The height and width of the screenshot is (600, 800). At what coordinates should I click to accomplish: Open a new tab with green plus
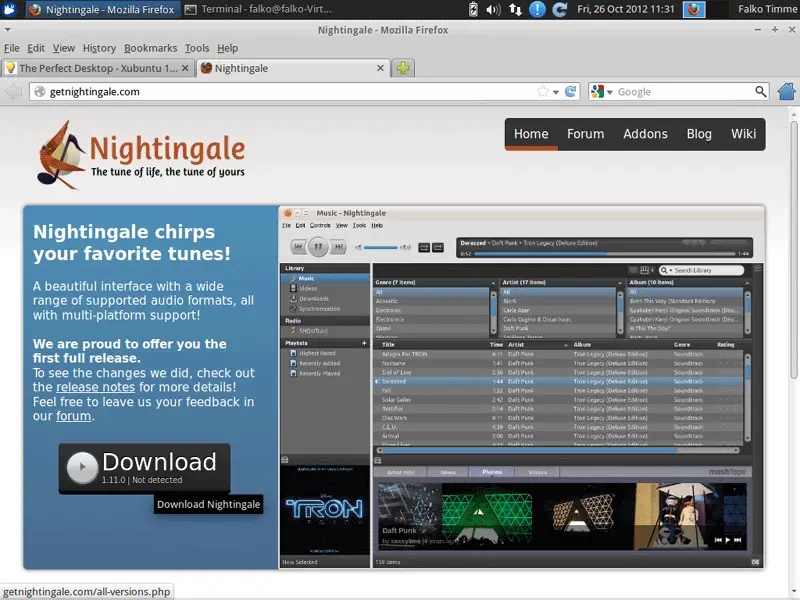[x=403, y=68]
